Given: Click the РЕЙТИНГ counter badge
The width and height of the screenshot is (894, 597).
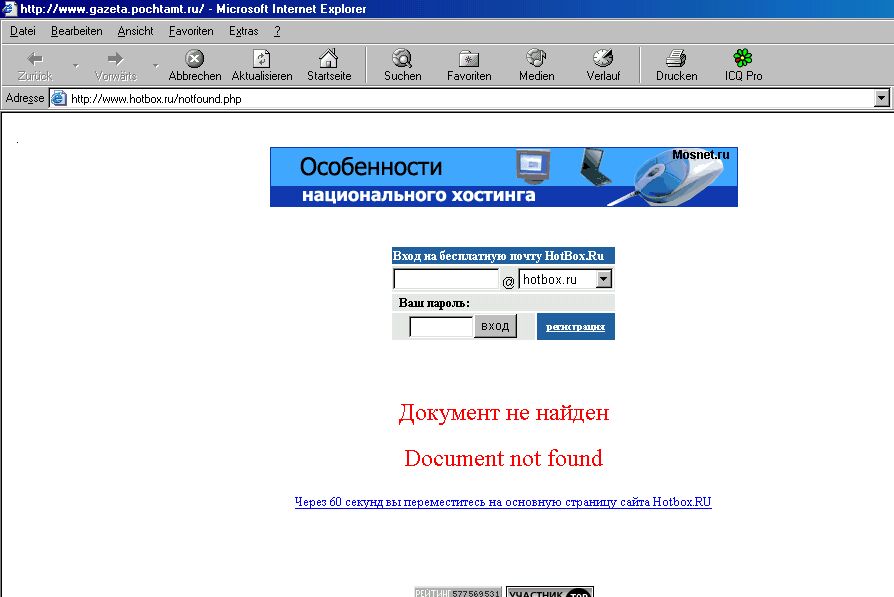Looking at the screenshot, I should click(458, 592).
